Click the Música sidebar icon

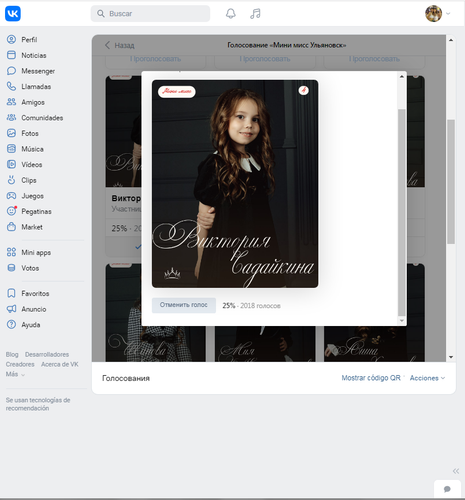coord(11,149)
